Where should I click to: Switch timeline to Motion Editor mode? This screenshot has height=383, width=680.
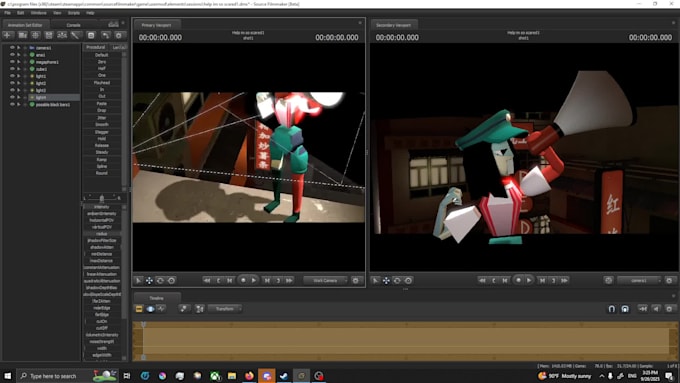(150, 309)
